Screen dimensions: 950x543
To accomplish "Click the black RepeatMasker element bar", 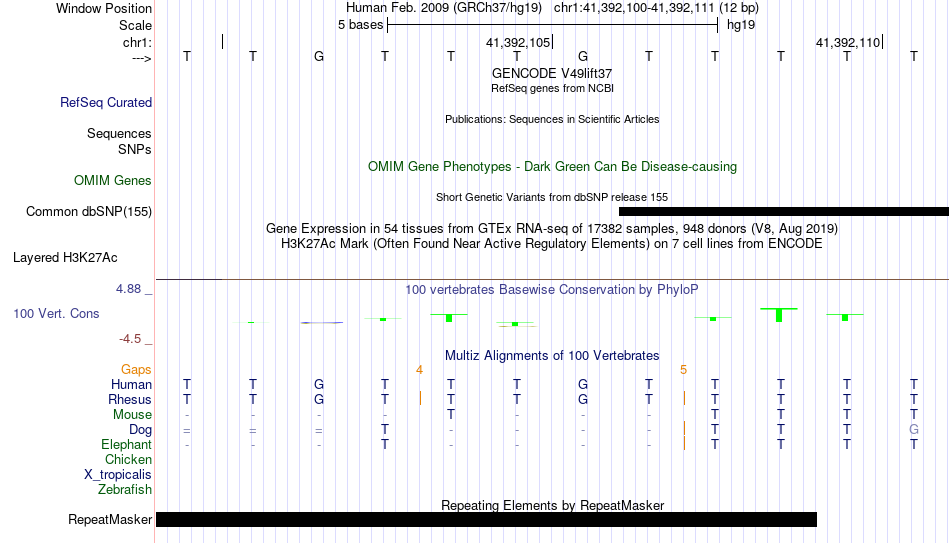I will coord(487,519).
